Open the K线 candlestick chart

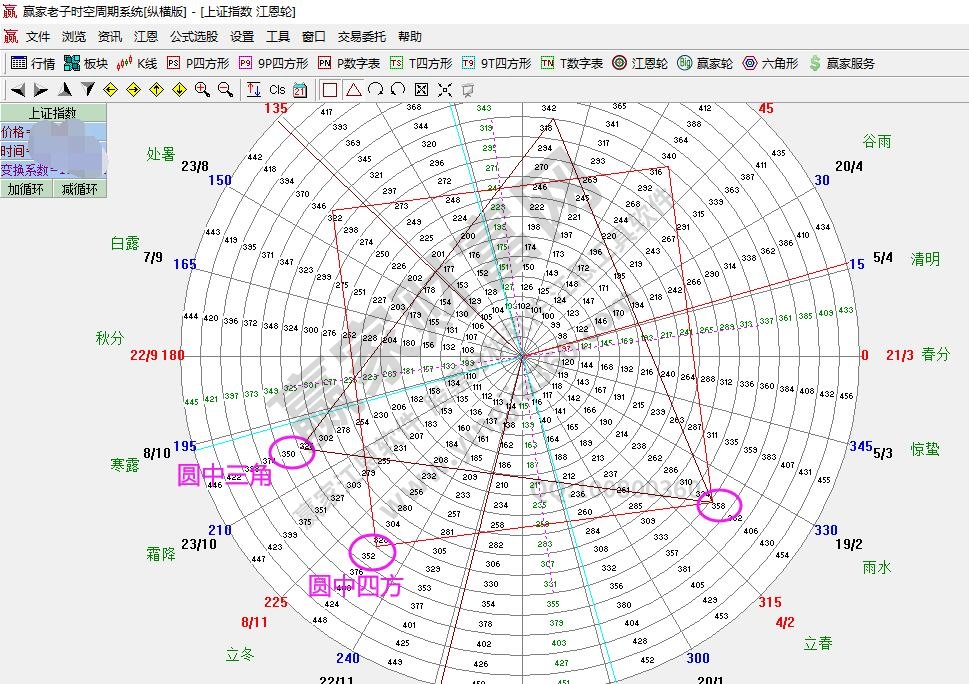pyautogui.click(x=137, y=63)
